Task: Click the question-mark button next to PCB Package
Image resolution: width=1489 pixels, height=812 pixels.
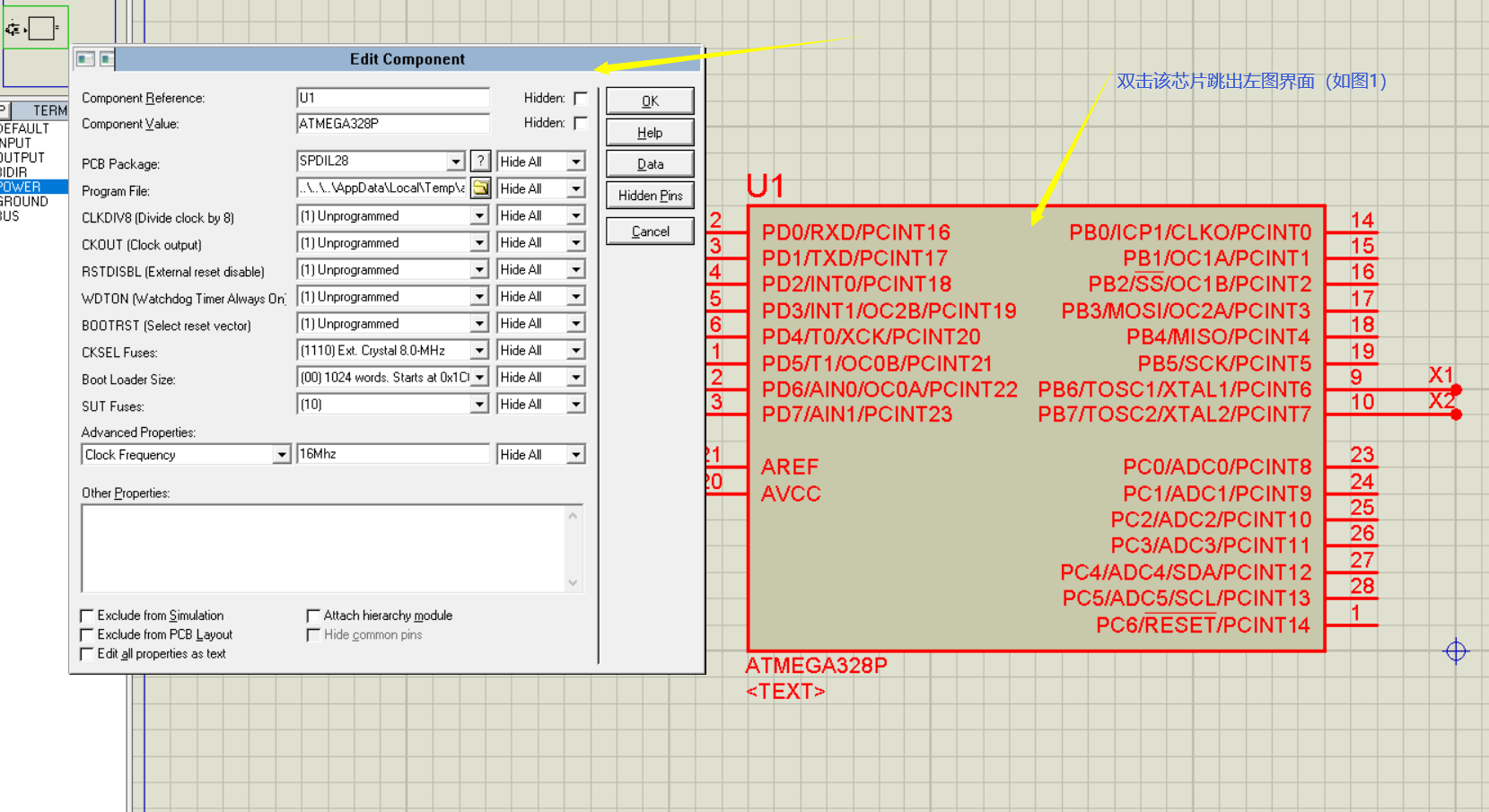Action: (x=480, y=161)
